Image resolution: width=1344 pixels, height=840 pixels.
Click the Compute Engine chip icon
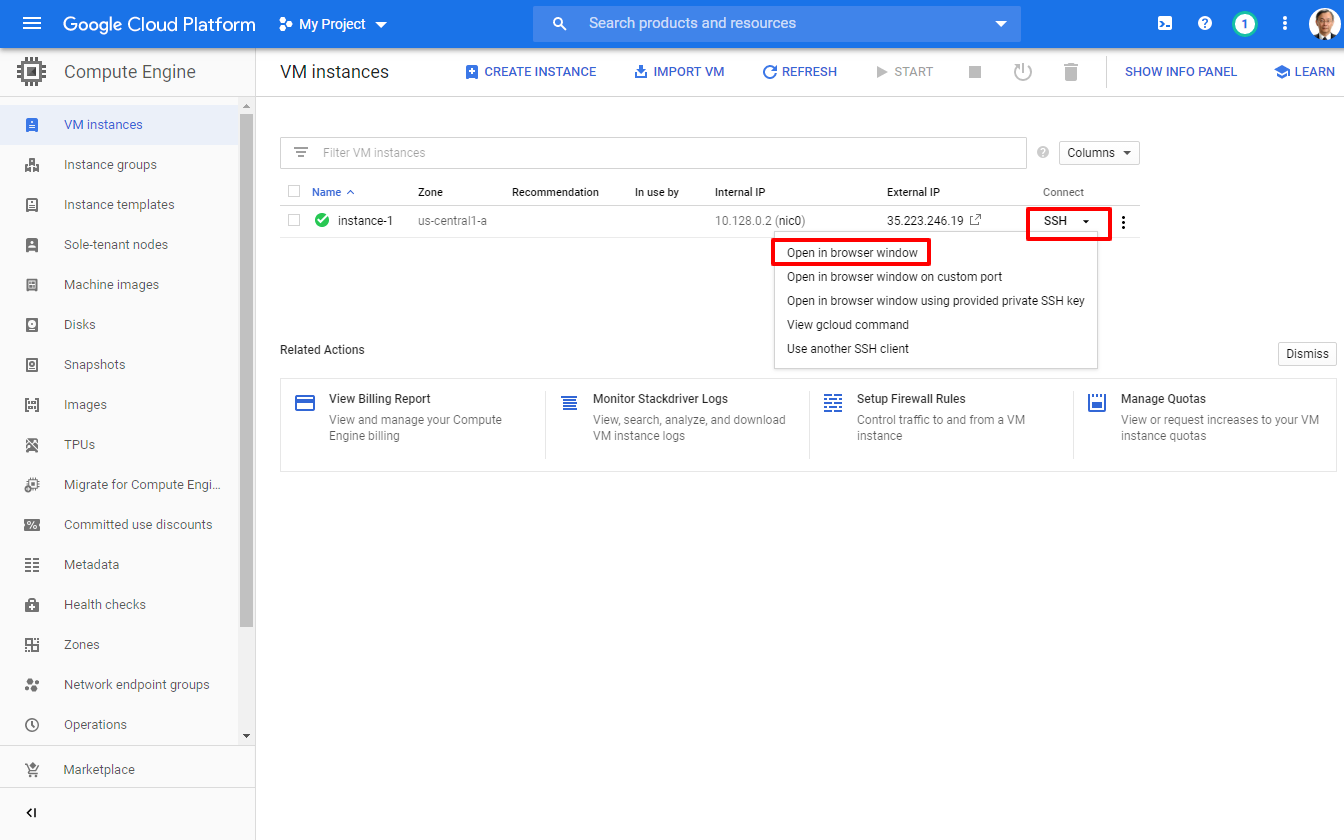[32, 72]
